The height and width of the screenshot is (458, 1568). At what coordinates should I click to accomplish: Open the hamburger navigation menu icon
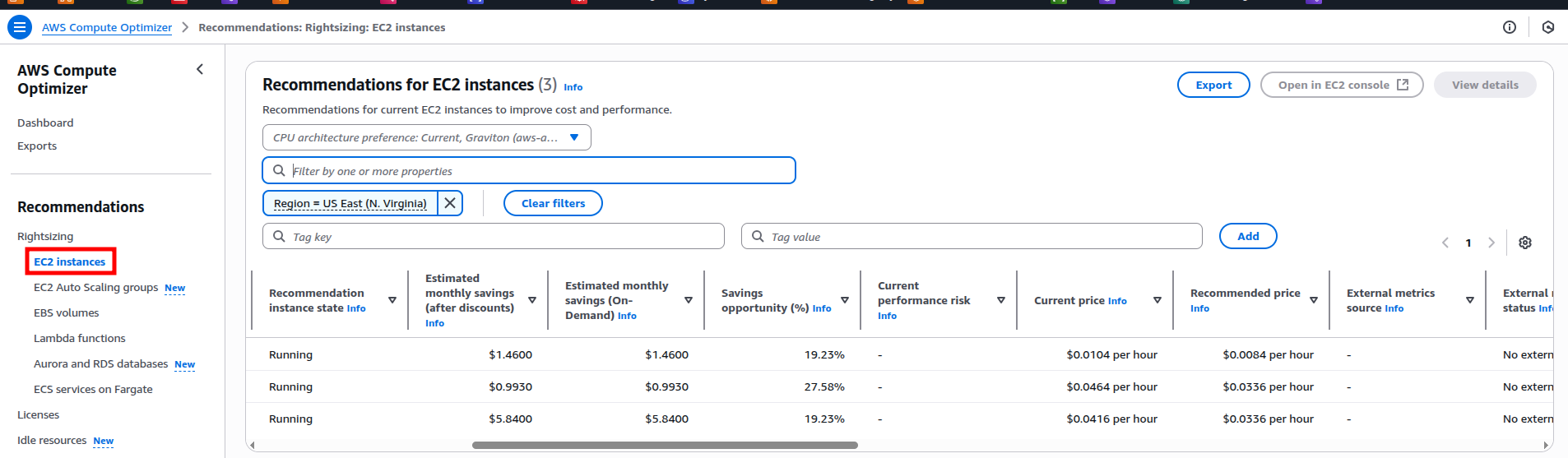point(20,27)
